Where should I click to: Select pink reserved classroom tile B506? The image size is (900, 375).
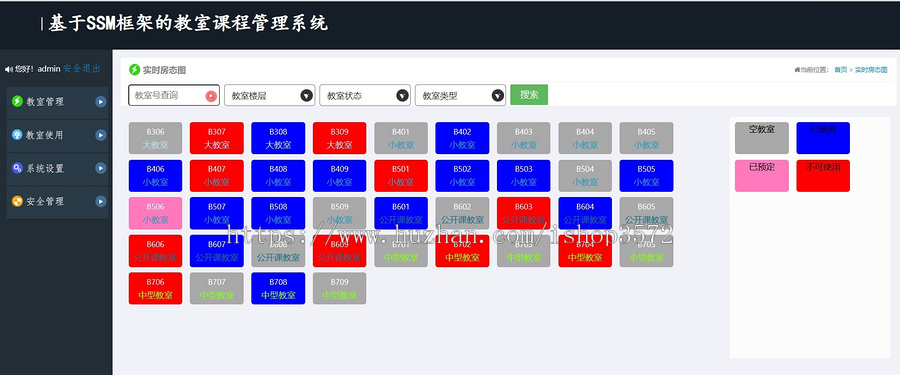point(156,213)
